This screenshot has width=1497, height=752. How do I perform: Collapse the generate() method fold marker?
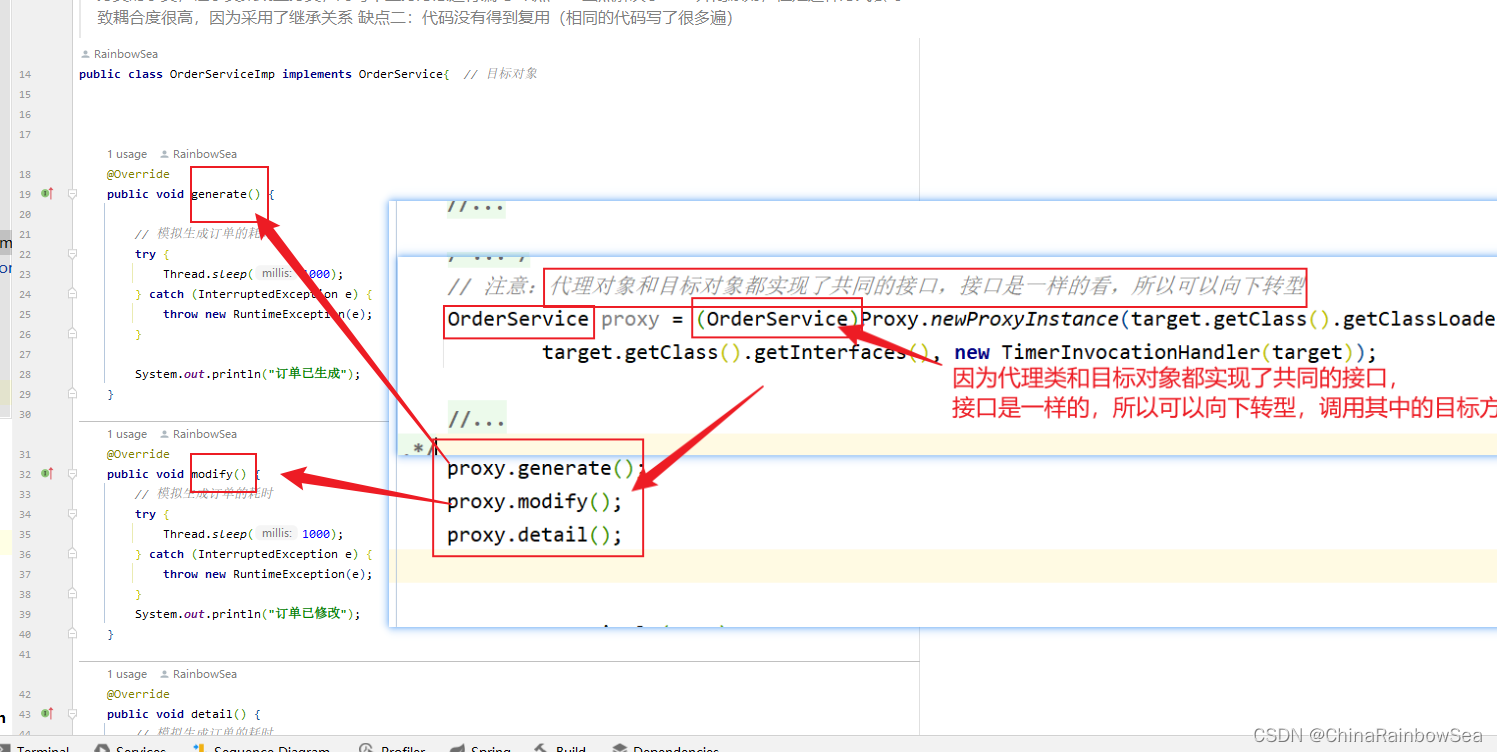[72, 194]
